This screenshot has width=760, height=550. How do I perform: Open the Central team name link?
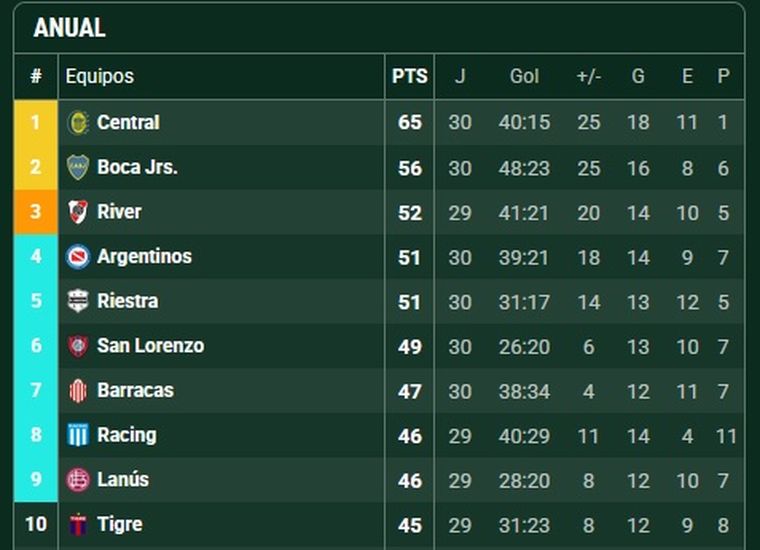128,123
